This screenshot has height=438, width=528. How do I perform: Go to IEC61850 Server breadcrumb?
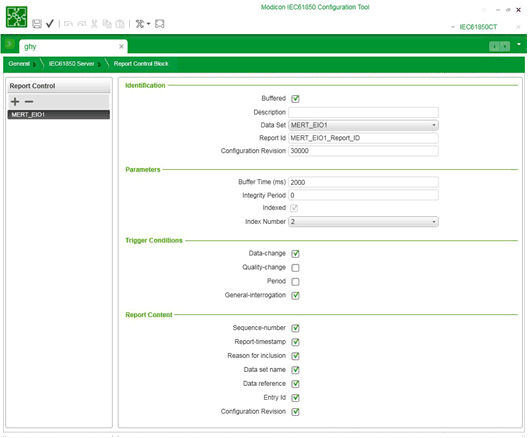coord(71,64)
